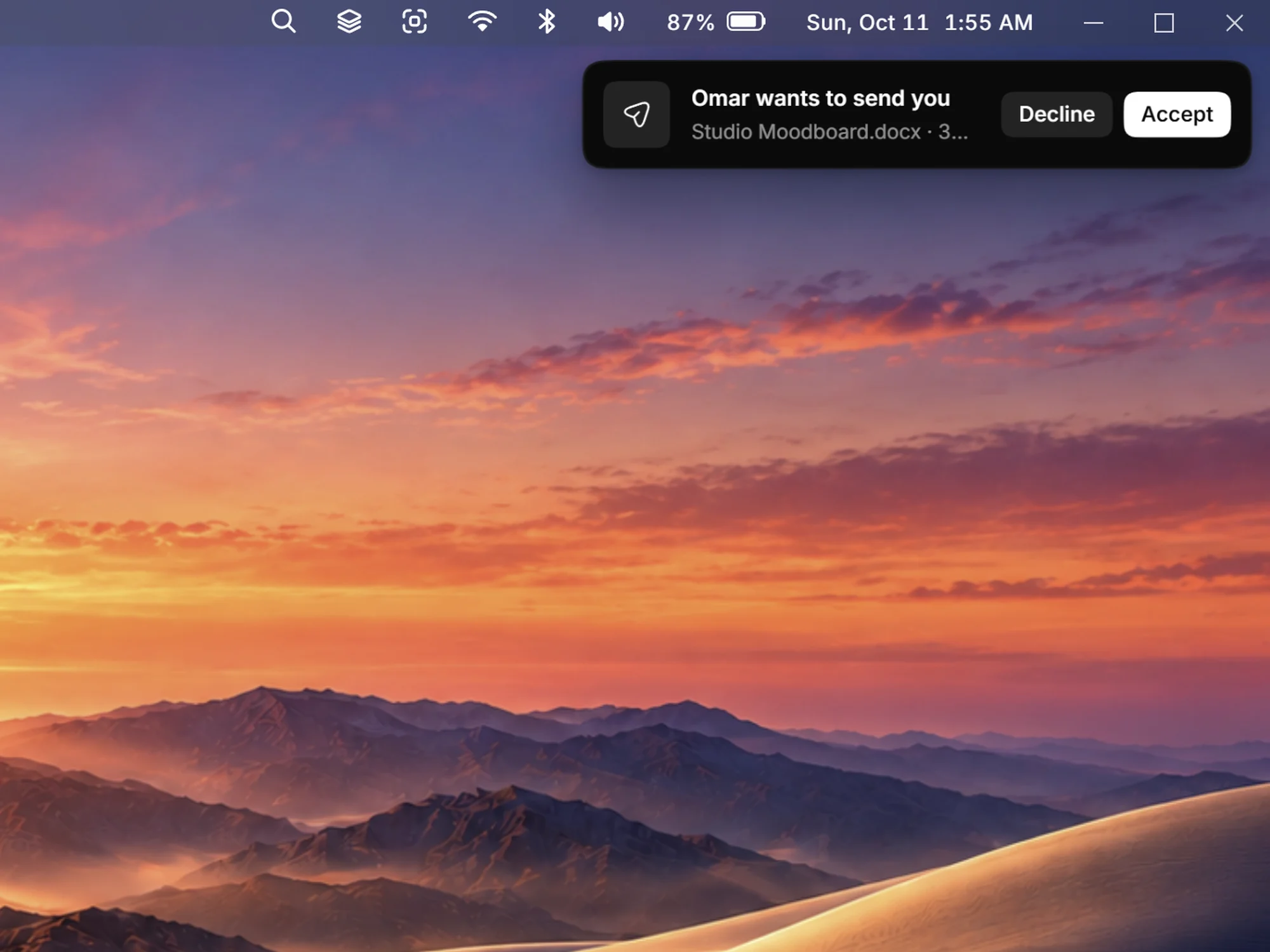Open the screen capture icon in menu bar
Screen dimensions: 1270x952
click(x=415, y=22)
